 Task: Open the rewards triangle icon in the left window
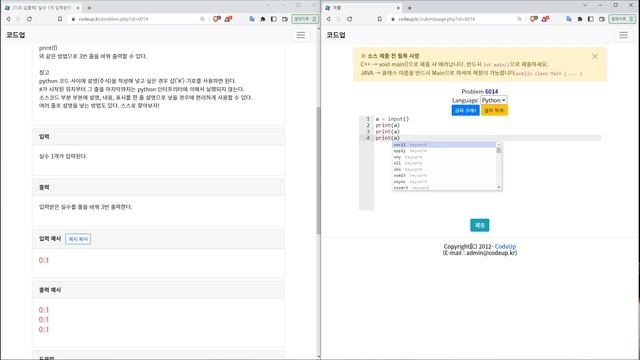pyautogui.click(x=228, y=19)
